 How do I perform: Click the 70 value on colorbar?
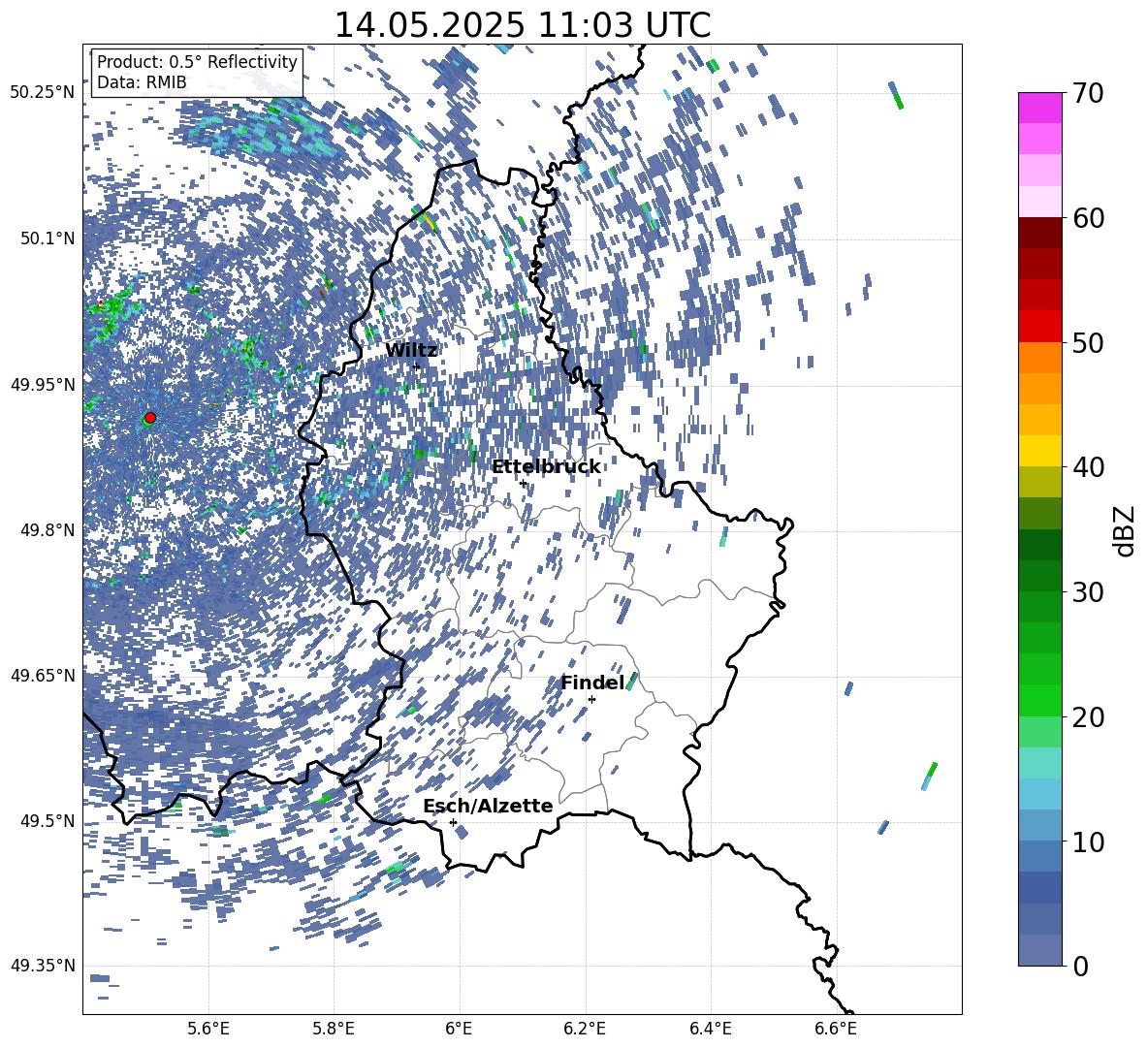coord(1089,93)
